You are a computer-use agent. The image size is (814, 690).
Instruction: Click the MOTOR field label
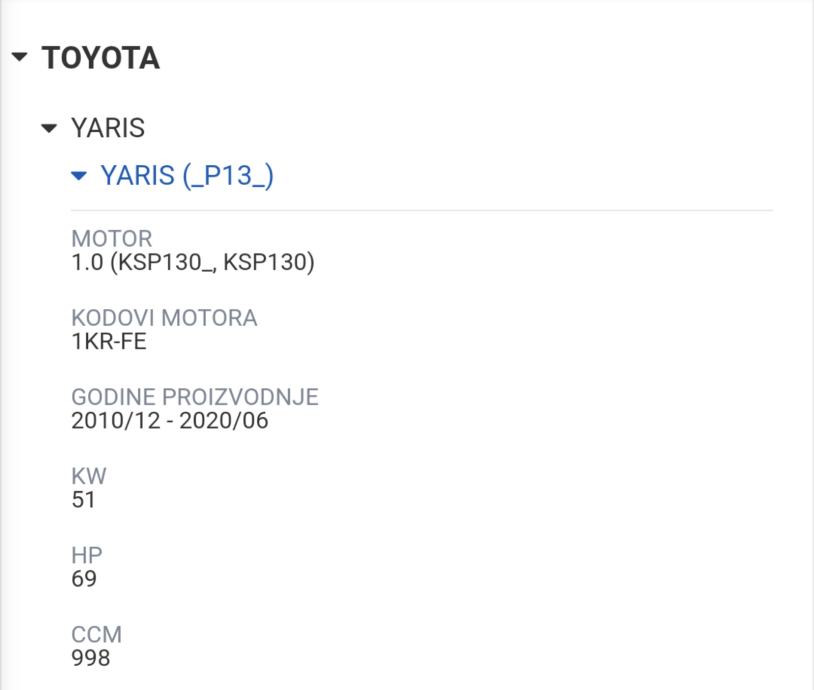pyautogui.click(x=112, y=240)
